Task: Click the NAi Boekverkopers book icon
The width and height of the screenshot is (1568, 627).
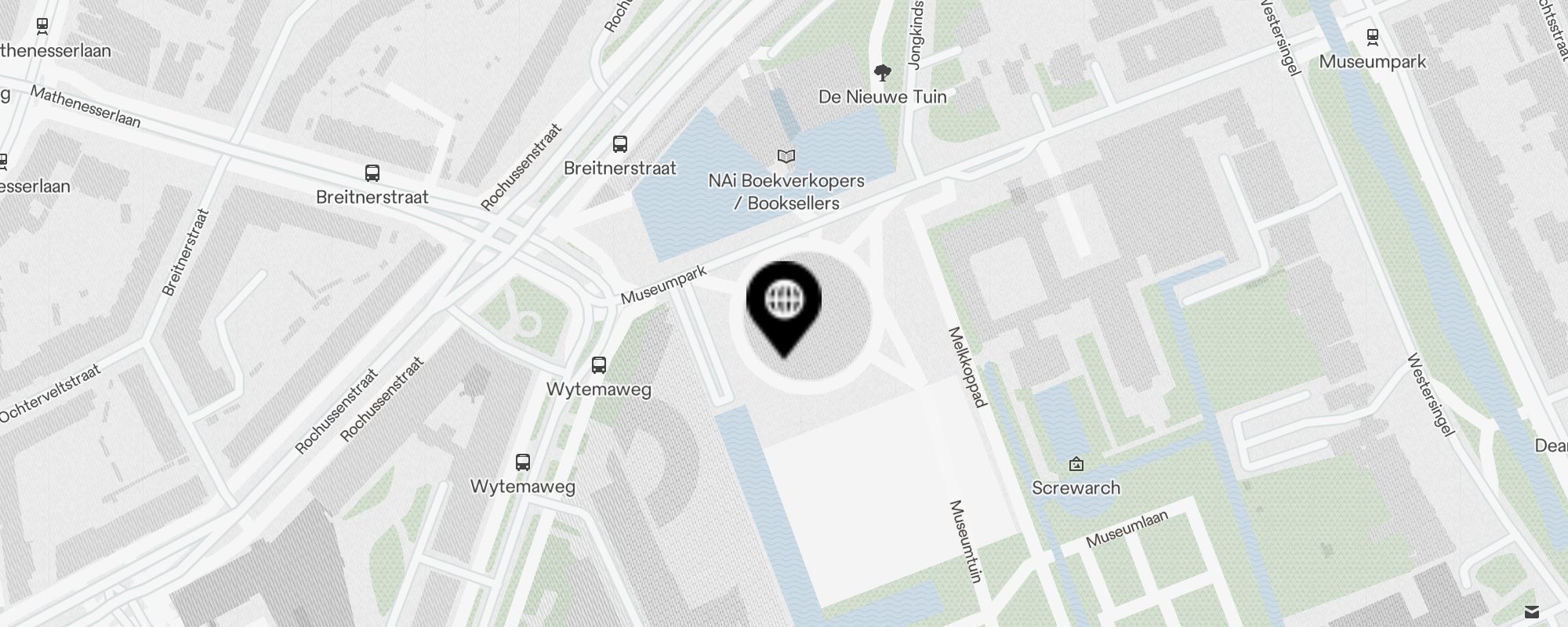Action: tap(786, 157)
